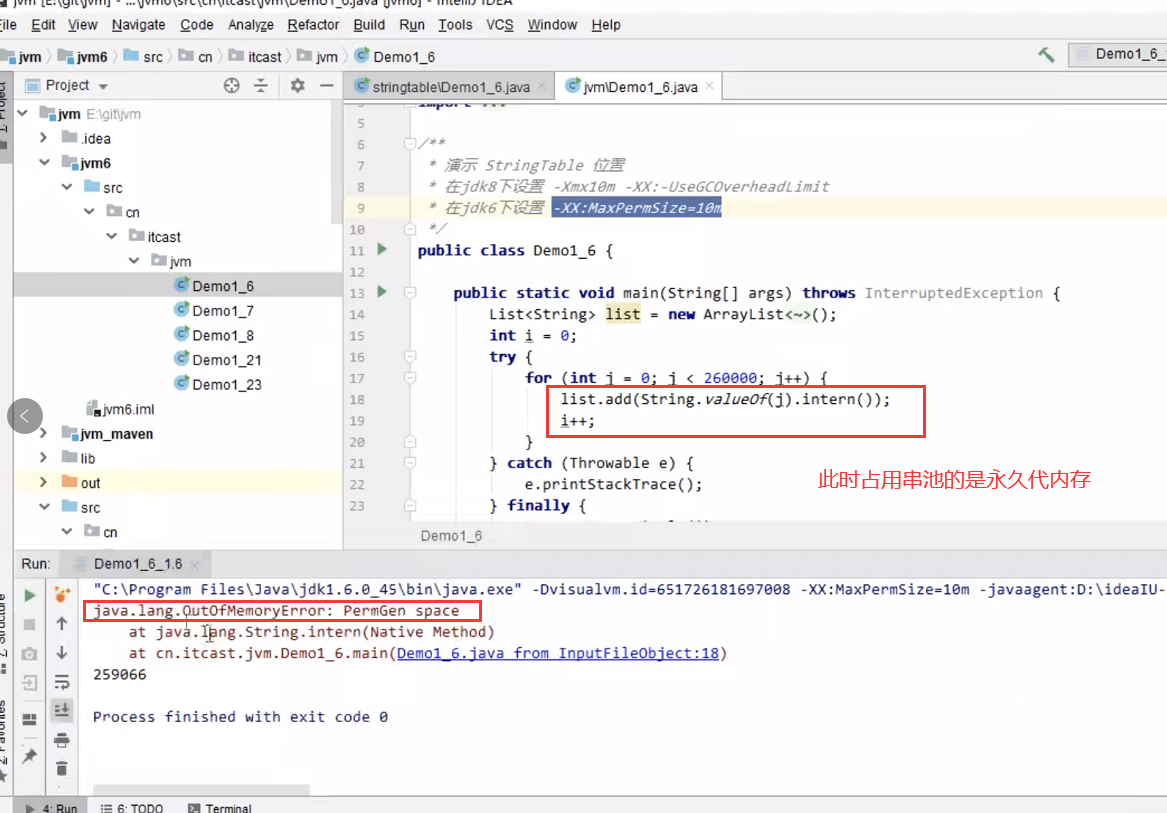Toggle scroll to end of console
The image size is (1167, 813).
tap(61, 710)
